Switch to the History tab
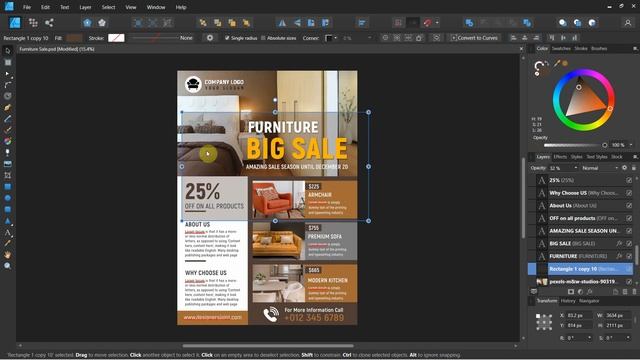 [568, 301]
